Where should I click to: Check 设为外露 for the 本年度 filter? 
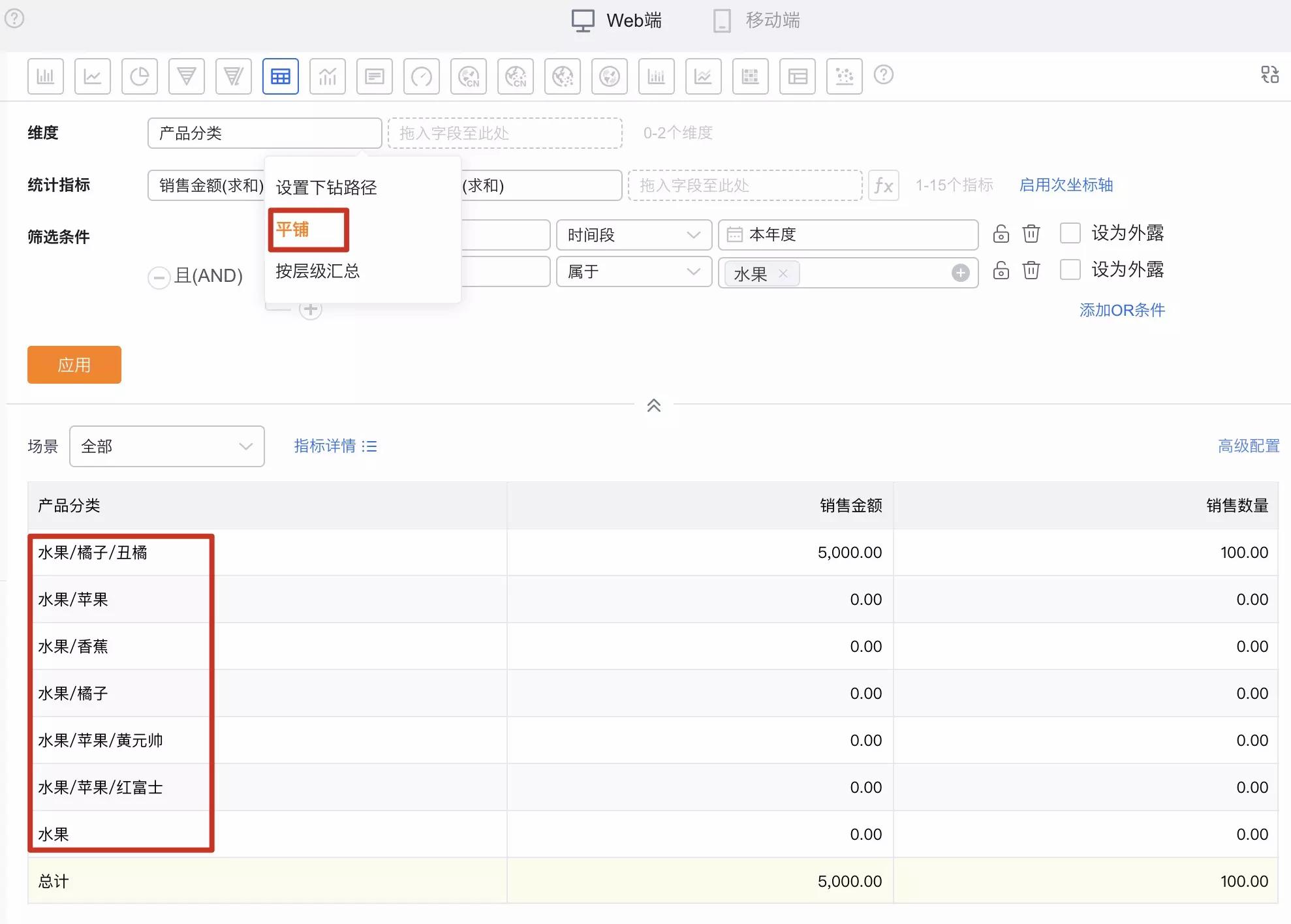click(1070, 233)
